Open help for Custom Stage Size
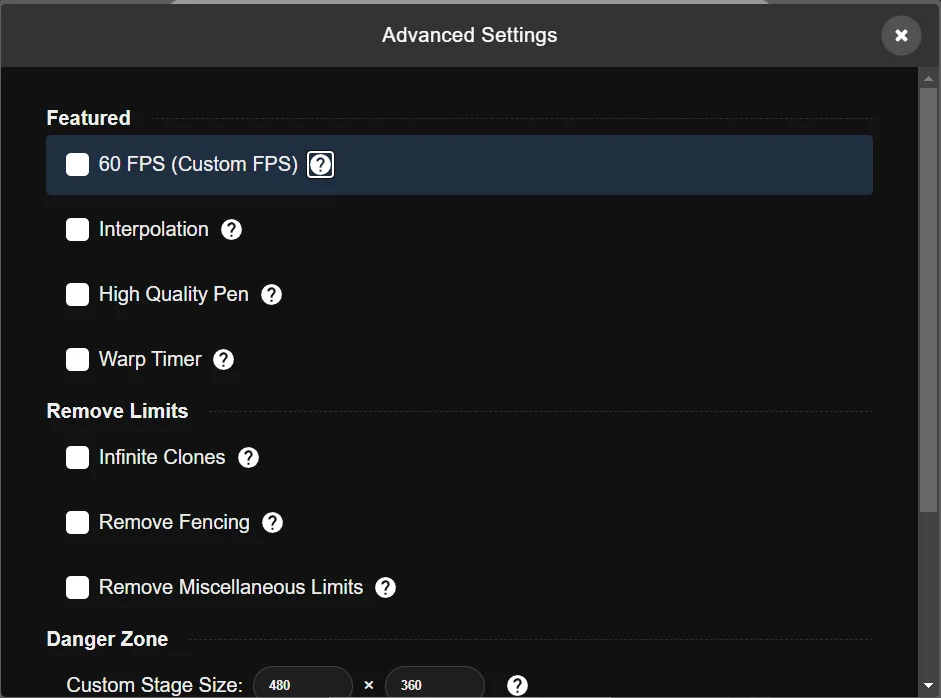Screen dimensions: 941x698 517,686
